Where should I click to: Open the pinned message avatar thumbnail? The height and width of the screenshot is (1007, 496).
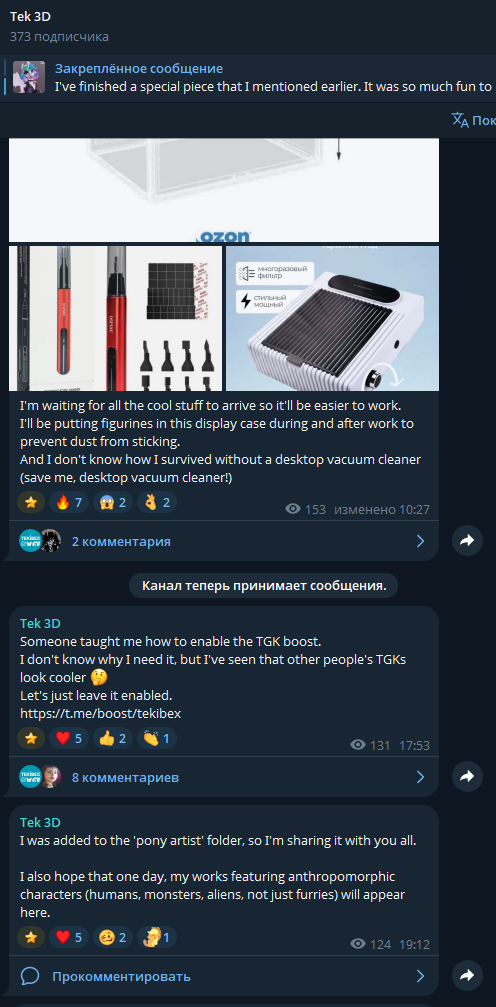click(x=29, y=77)
